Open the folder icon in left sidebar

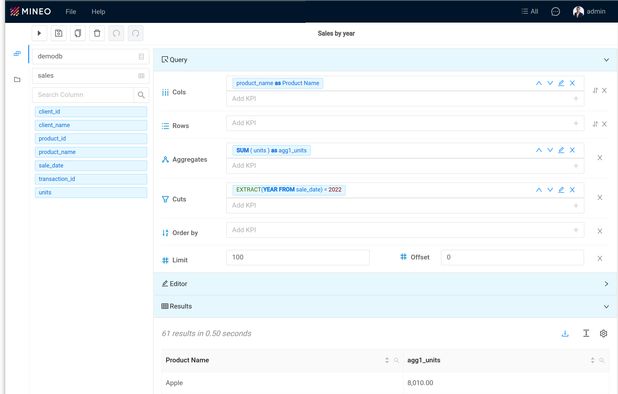click(x=17, y=80)
